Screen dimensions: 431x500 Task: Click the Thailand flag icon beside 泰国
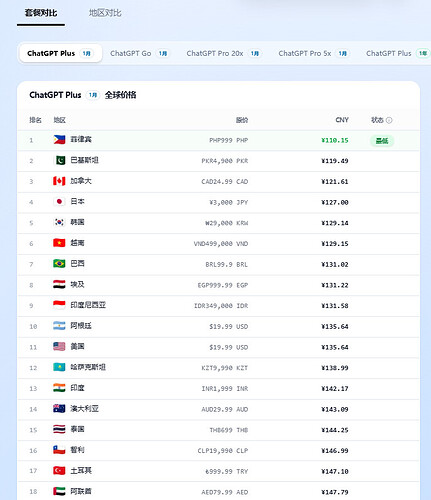pyautogui.click(x=59, y=429)
